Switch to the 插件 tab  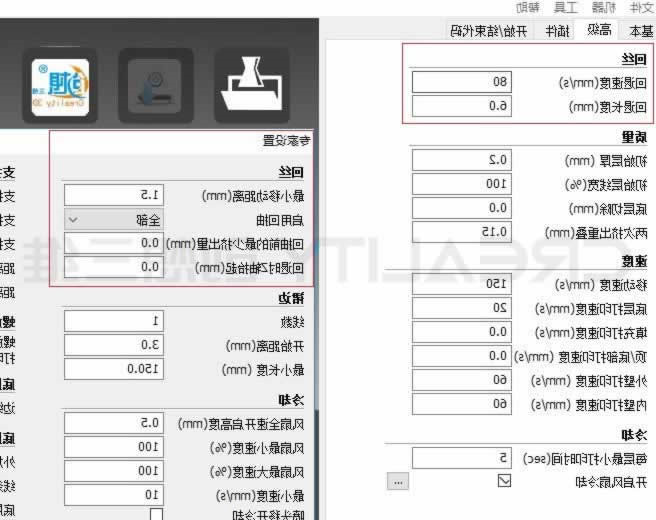(x=557, y=31)
